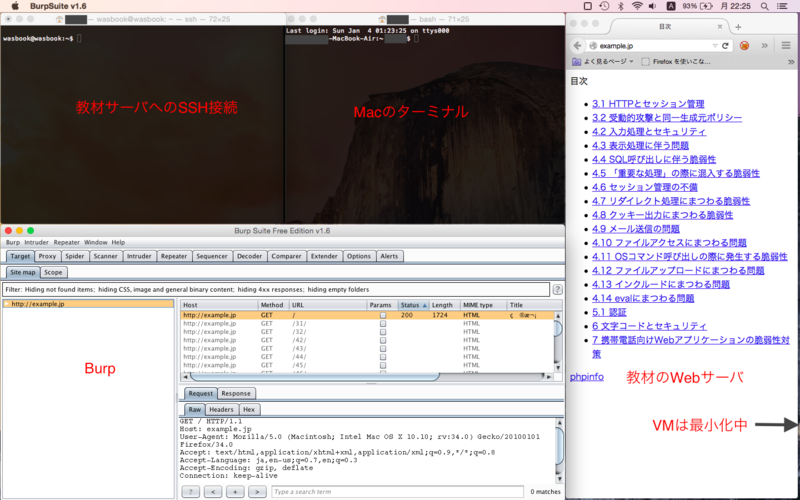Expand http://example.jp tree node
Viewport: 800px width, 500px height.
click(7, 304)
